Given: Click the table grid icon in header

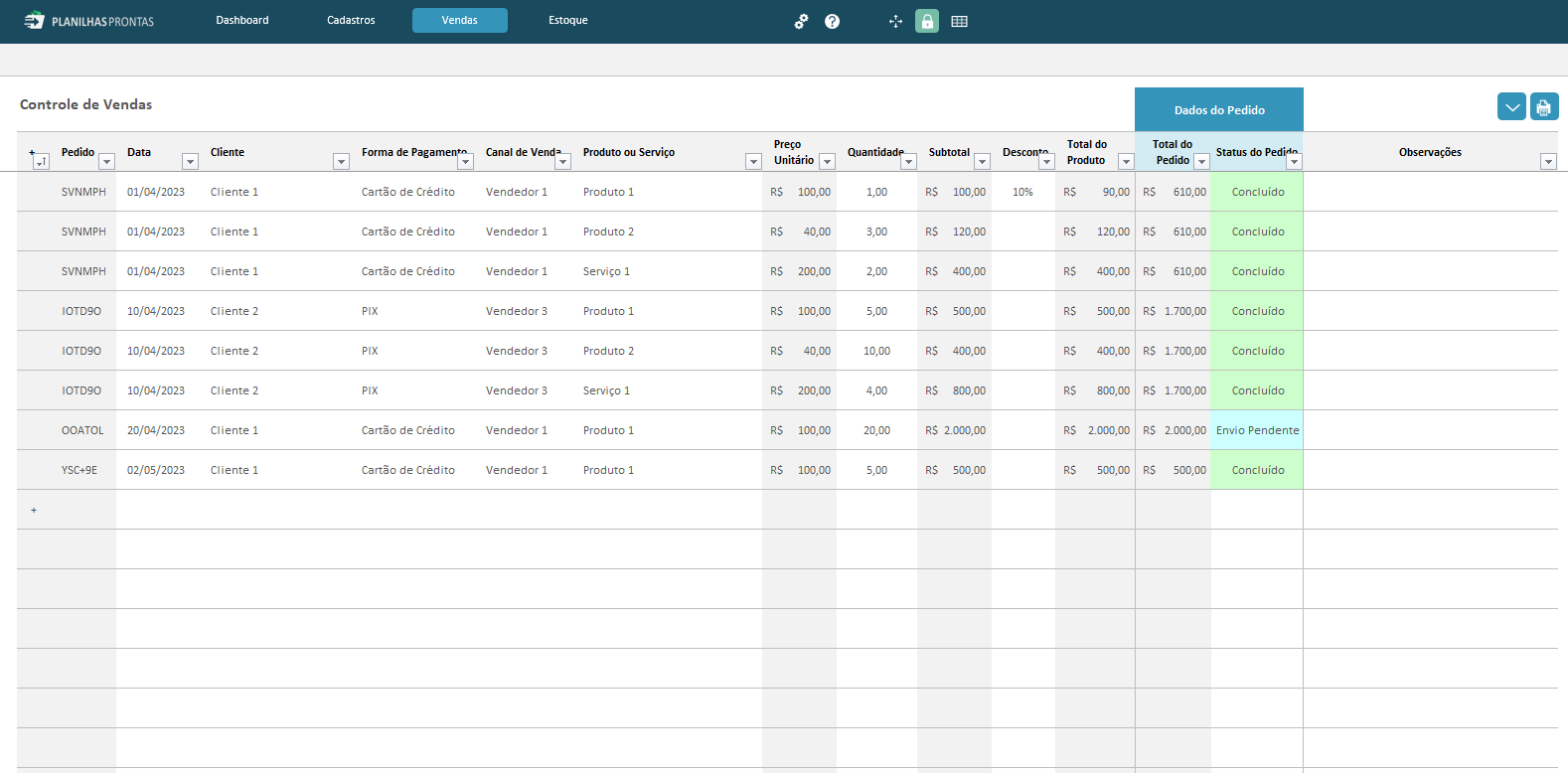Looking at the screenshot, I should 959,21.
